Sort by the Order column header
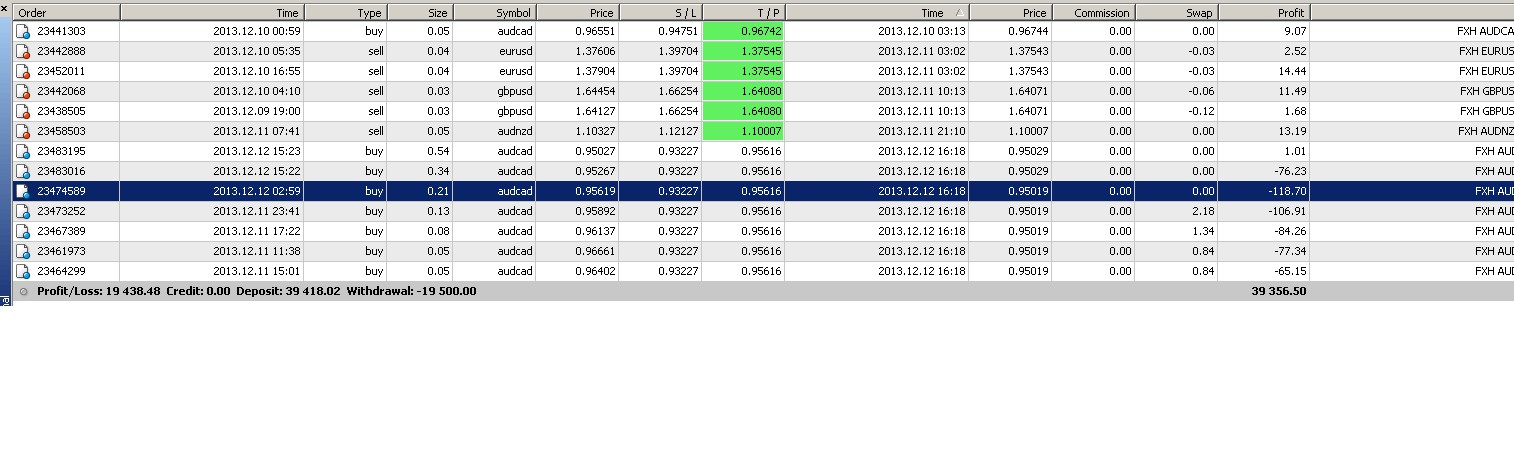Viewport: 1514px width, 450px height. [66, 13]
